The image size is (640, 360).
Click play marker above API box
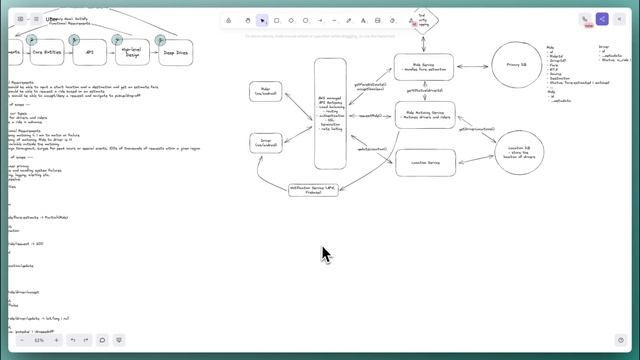(74, 40)
